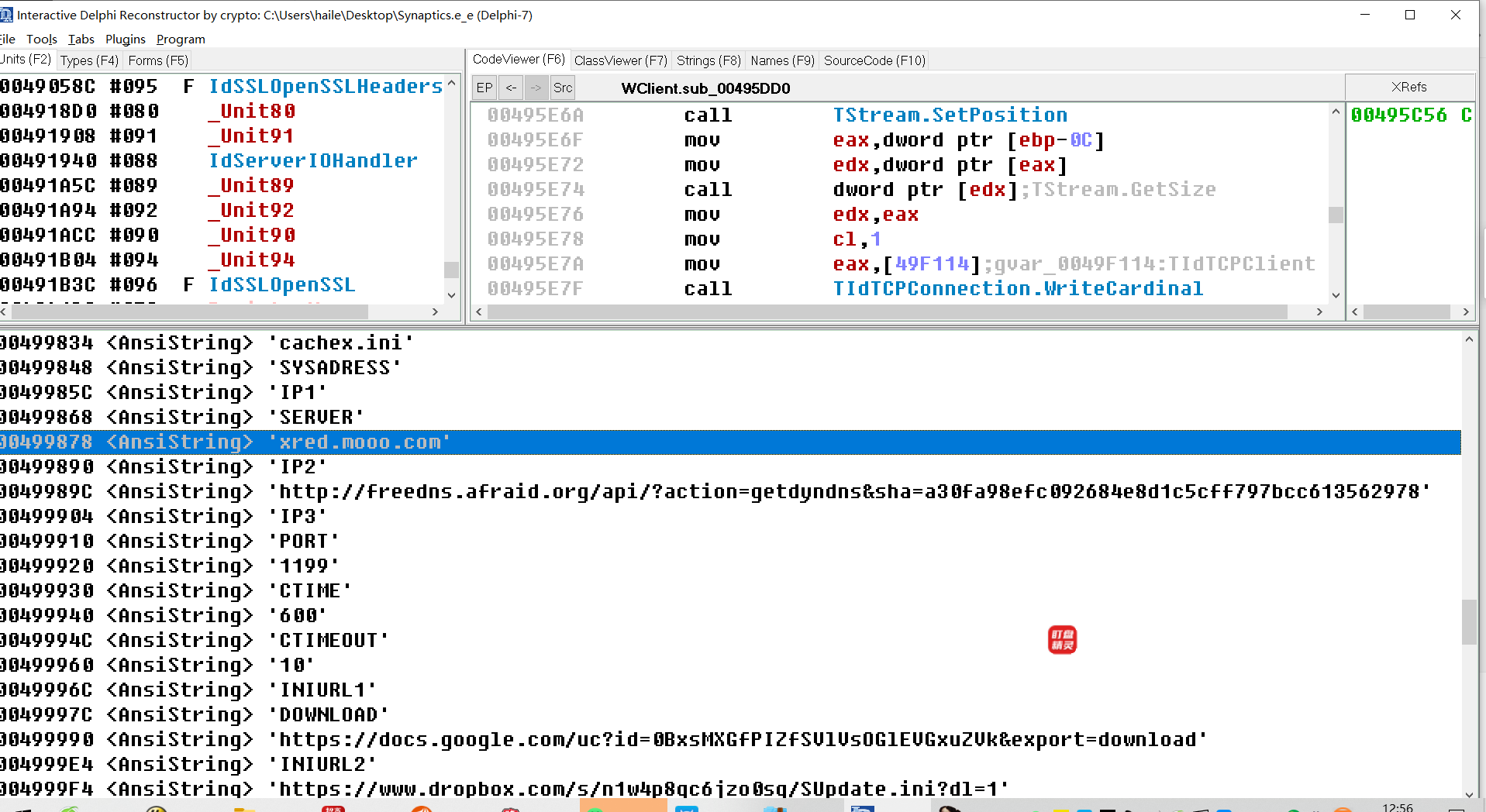The width and height of the screenshot is (1486, 812).
Task: Open the Tabs menu
Action: tap(81, 39)
